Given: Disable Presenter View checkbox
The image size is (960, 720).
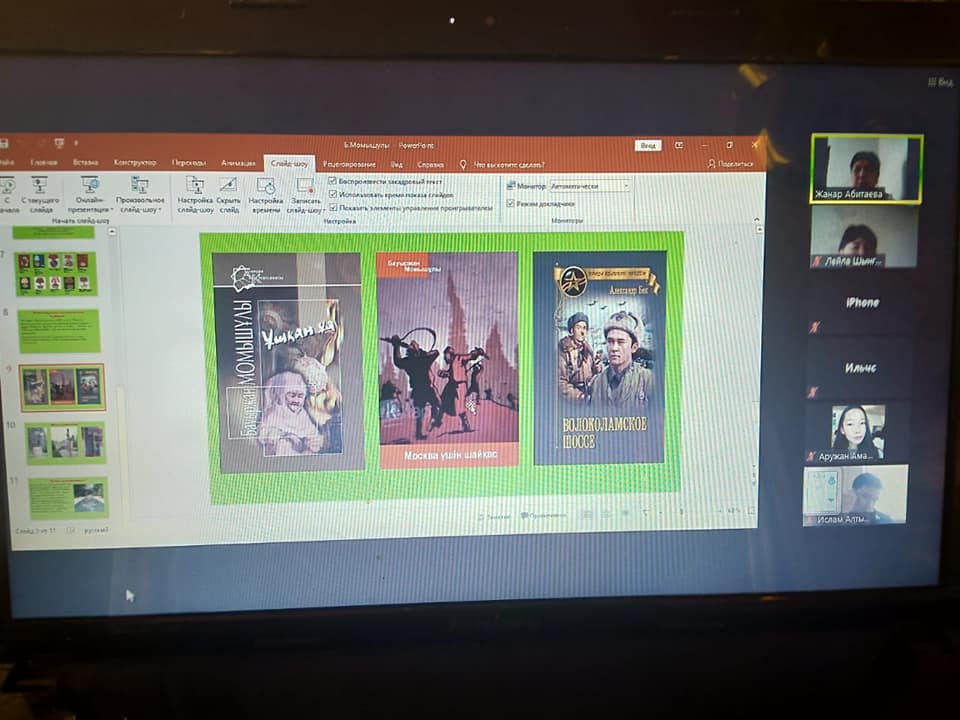Looking at the screenshot, I should coord(510,203).
